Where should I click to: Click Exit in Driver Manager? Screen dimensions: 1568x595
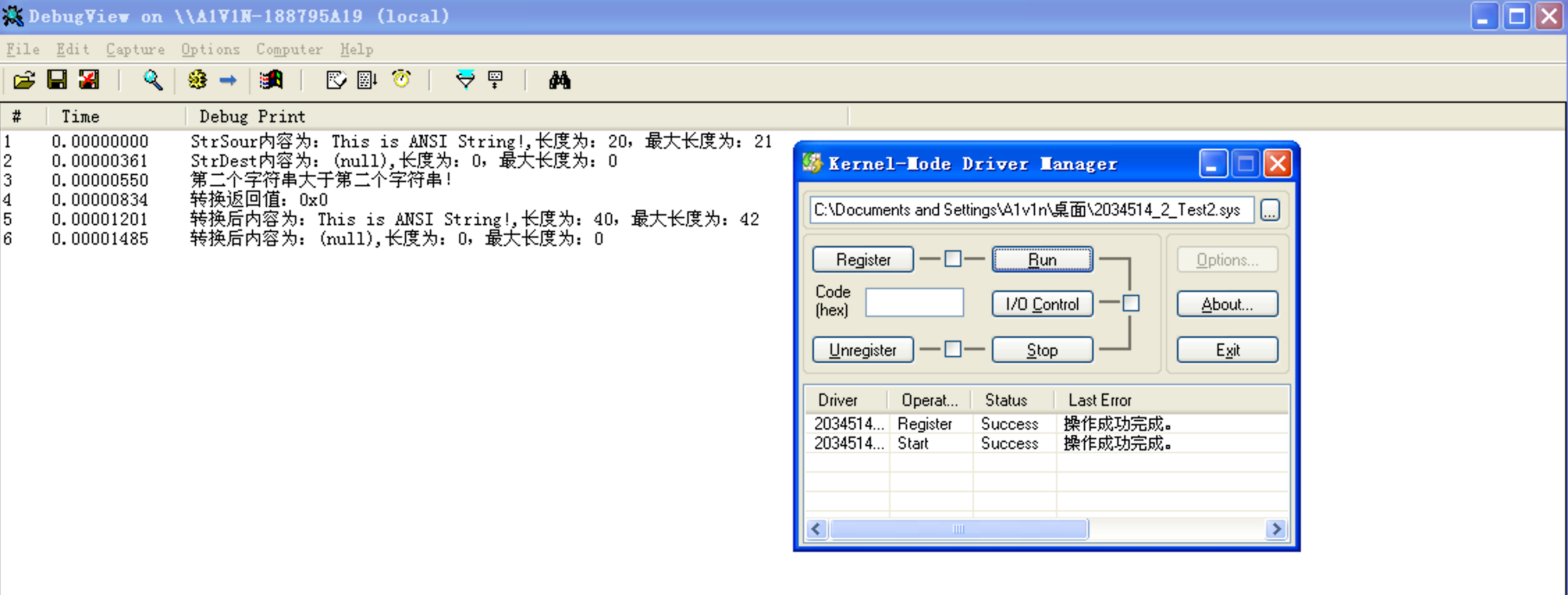click(1227, 350)
